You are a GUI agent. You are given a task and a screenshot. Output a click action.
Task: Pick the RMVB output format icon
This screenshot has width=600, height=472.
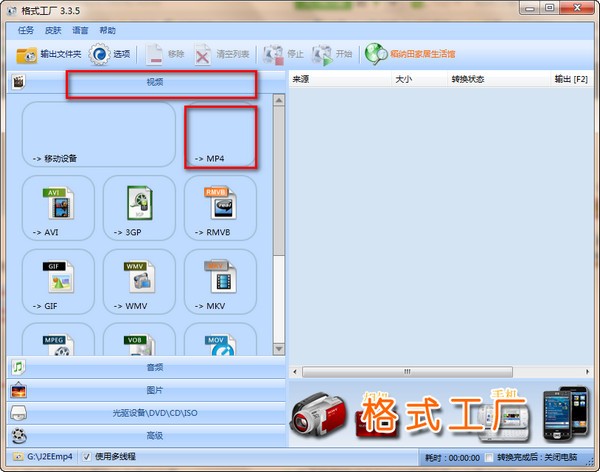[x=220, y=203]
